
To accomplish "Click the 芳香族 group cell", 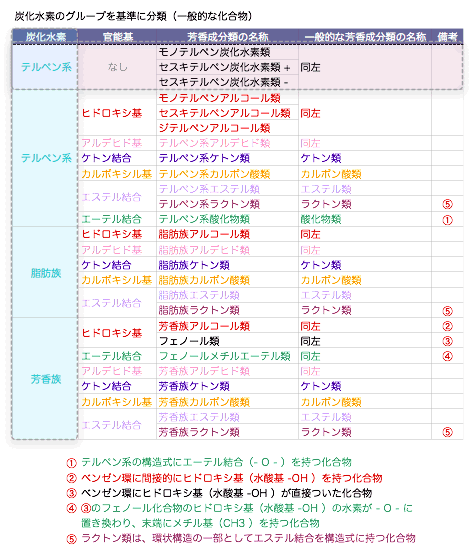I will click(46, 379).
